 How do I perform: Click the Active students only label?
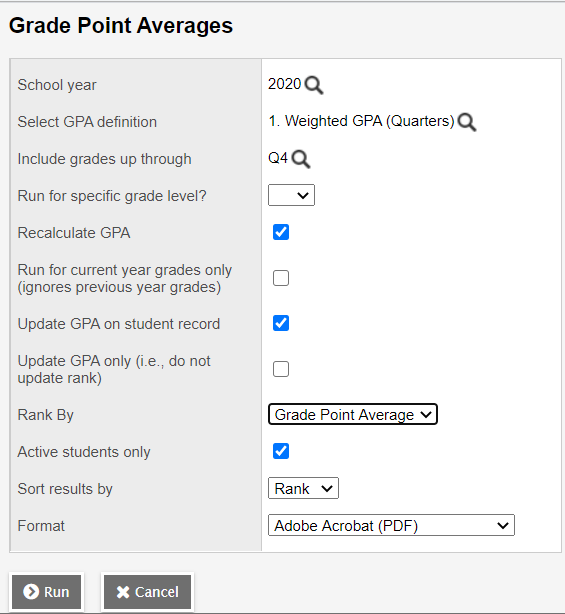coord(84,452)
